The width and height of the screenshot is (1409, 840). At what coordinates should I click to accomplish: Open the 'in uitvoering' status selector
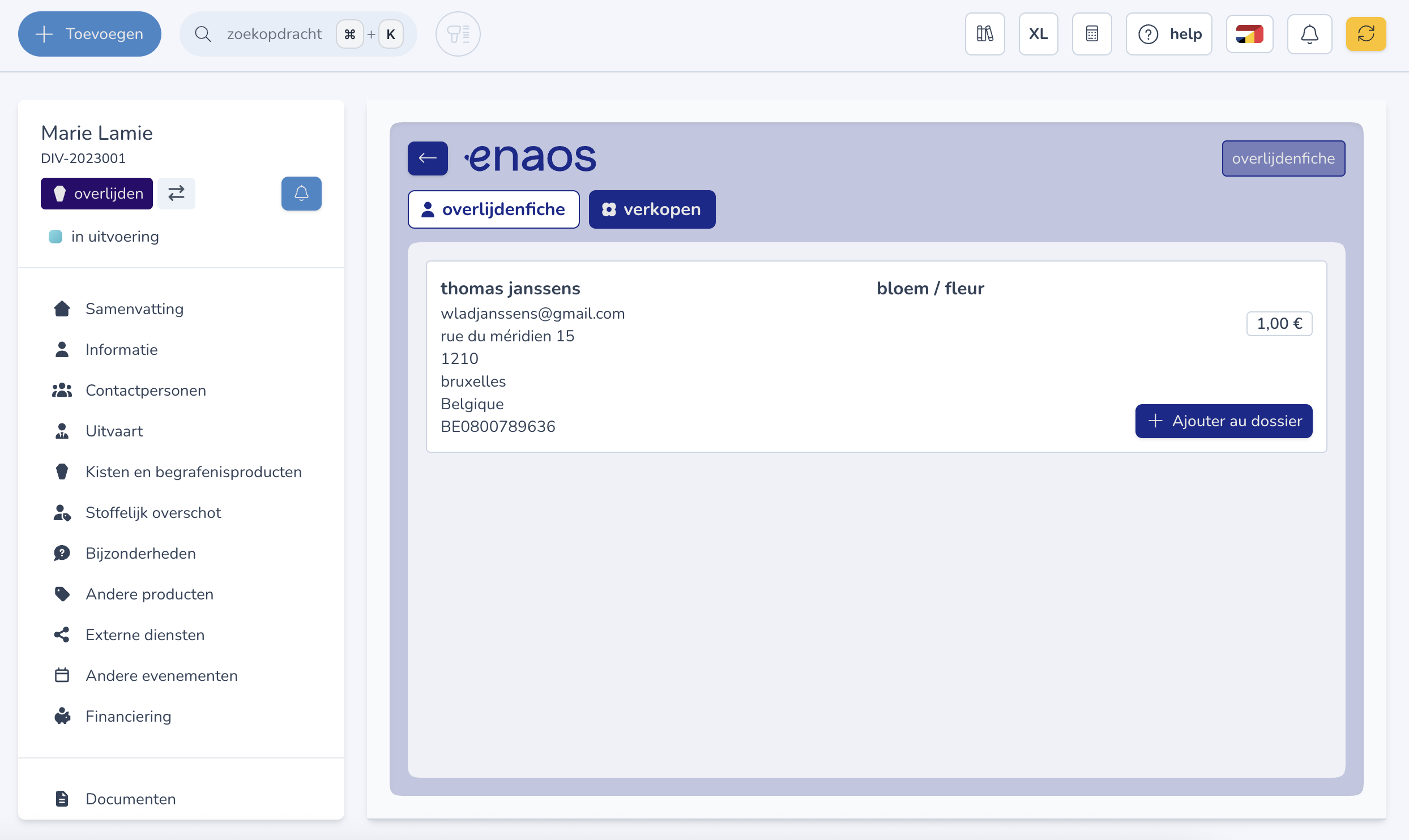pos(115,237)
